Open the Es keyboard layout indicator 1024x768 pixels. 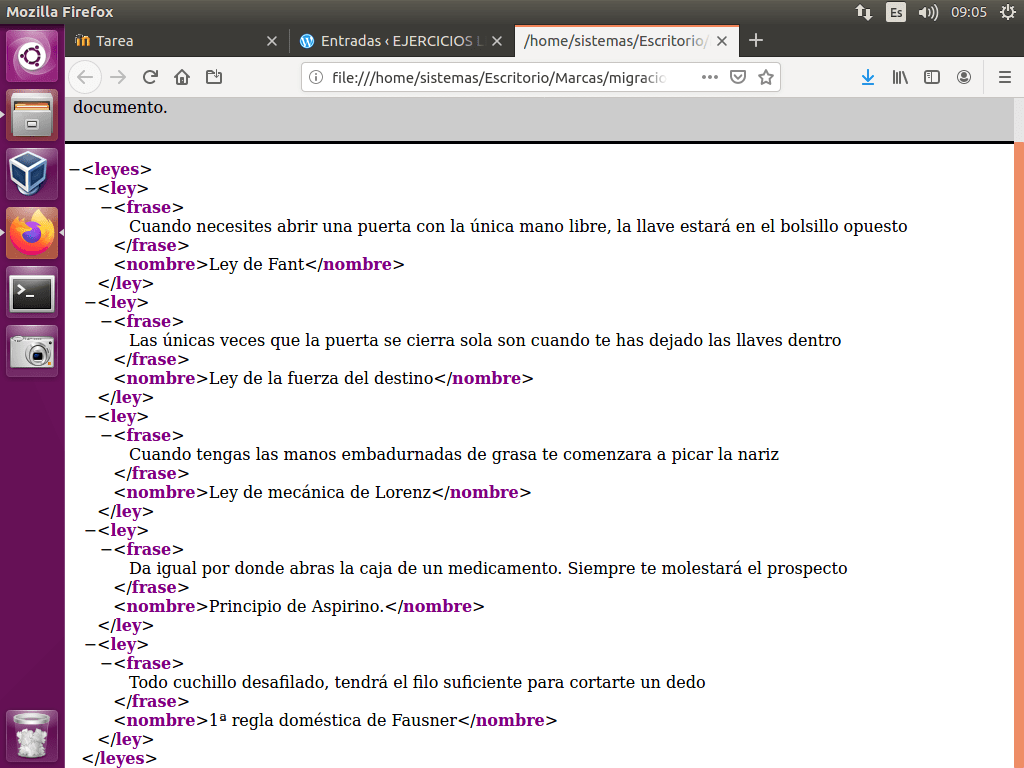[x=896, y=12]
